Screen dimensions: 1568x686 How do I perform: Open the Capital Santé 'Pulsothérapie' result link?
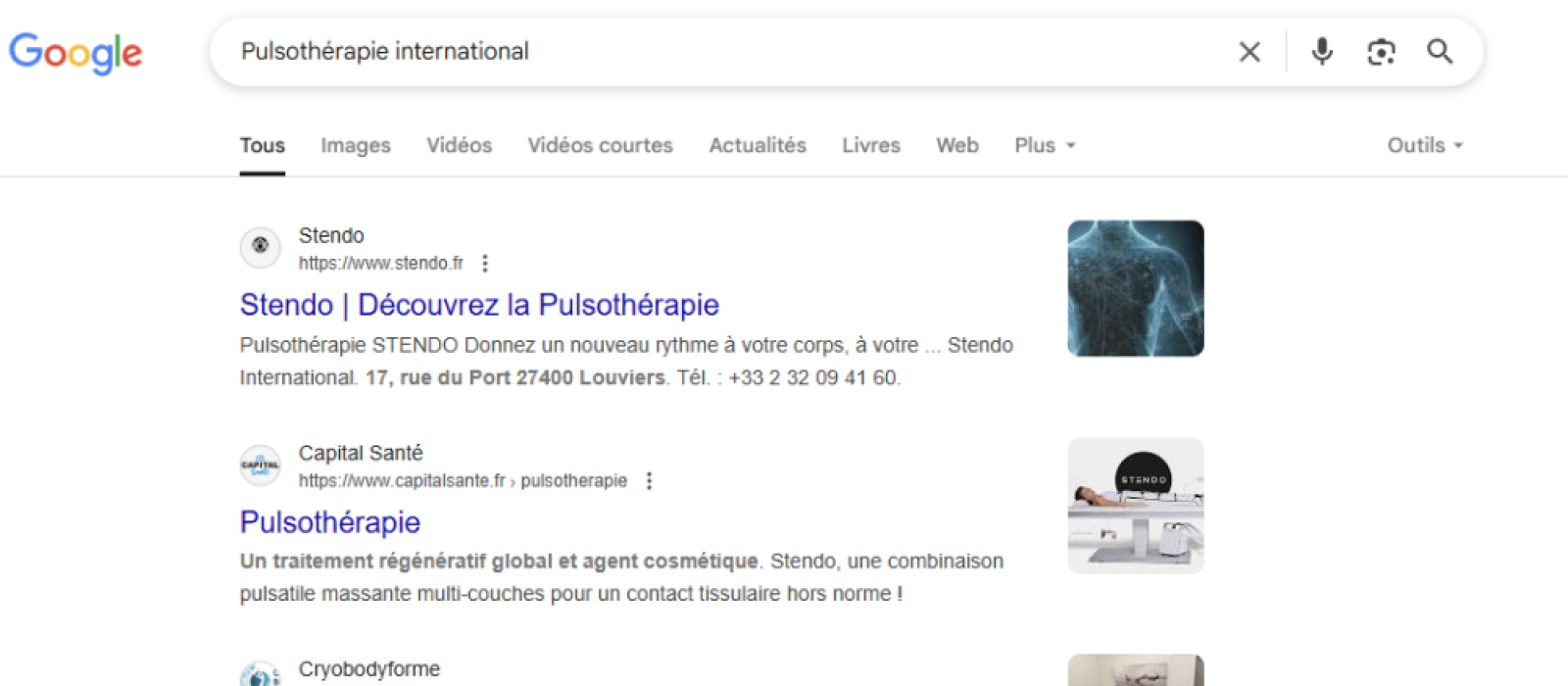330,522
